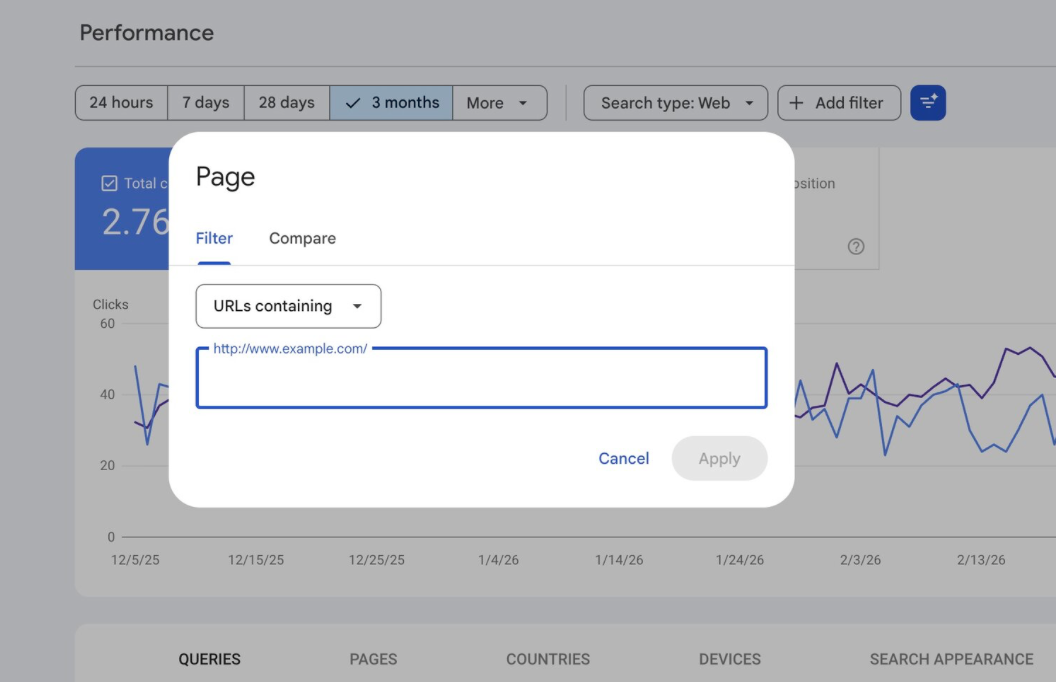1056x682 pixels.
Task: Click the help question mark icon
Action: (x=856, y=247)
